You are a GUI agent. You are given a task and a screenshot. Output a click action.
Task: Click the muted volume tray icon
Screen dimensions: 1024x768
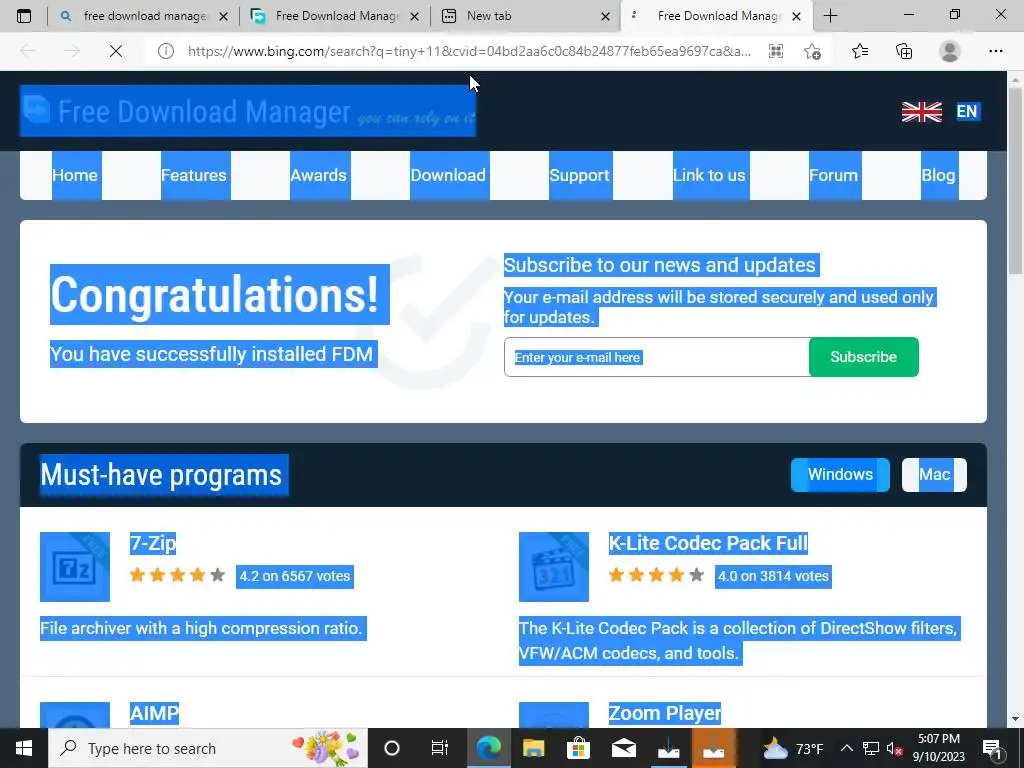pyautogui.click(x=895, y=748)
